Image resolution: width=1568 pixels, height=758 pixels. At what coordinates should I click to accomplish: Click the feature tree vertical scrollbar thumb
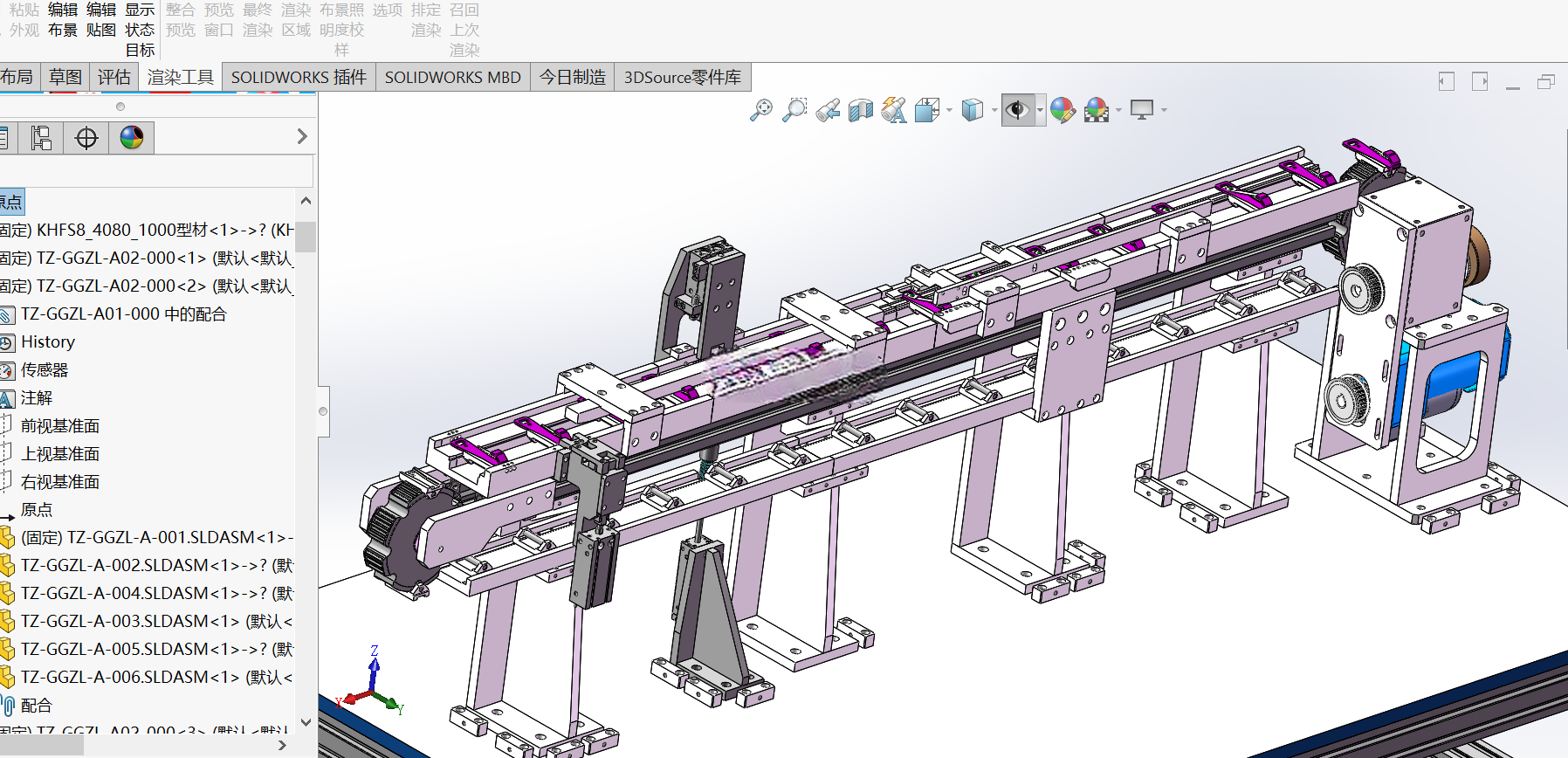tap(306, 237)
